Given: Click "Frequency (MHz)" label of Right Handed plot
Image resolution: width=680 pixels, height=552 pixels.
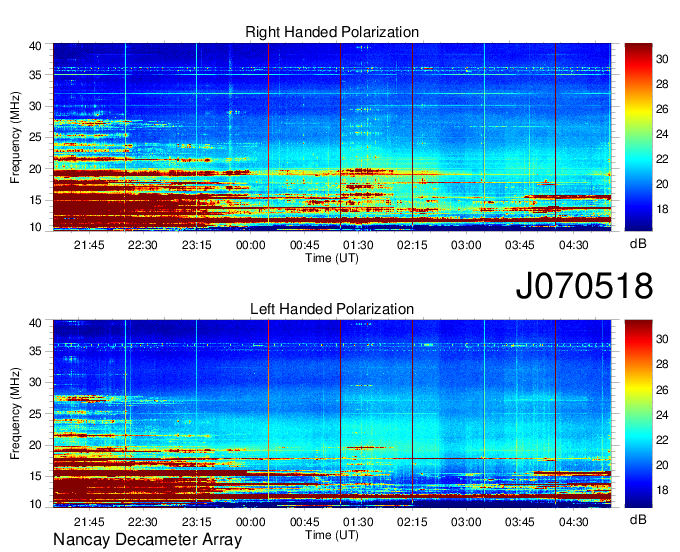Looking at the screenshot, I should pyautogui.click(x=15, y=137).
